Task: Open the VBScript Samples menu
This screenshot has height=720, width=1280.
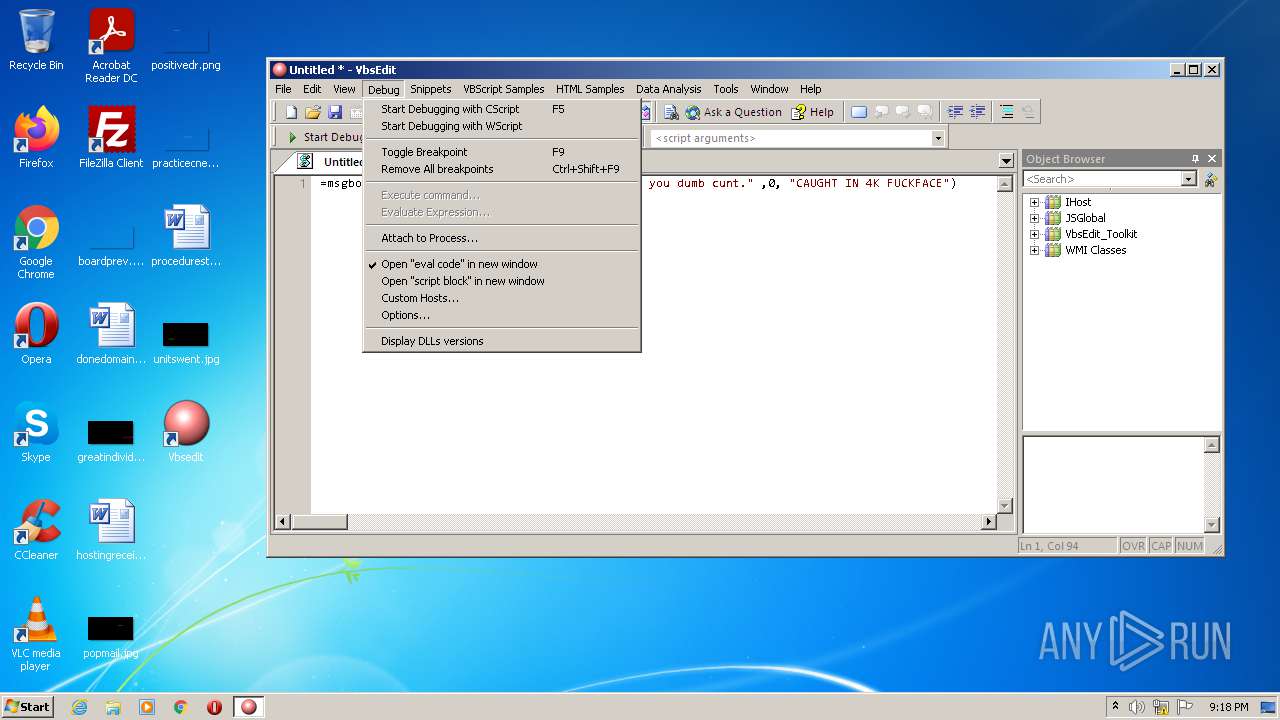Action: coord(504,89)
